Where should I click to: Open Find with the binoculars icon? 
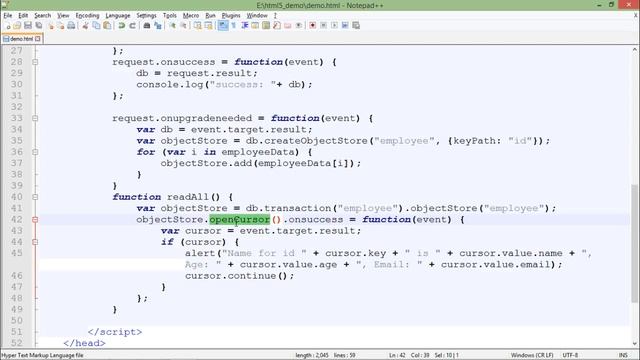(147, 25)
